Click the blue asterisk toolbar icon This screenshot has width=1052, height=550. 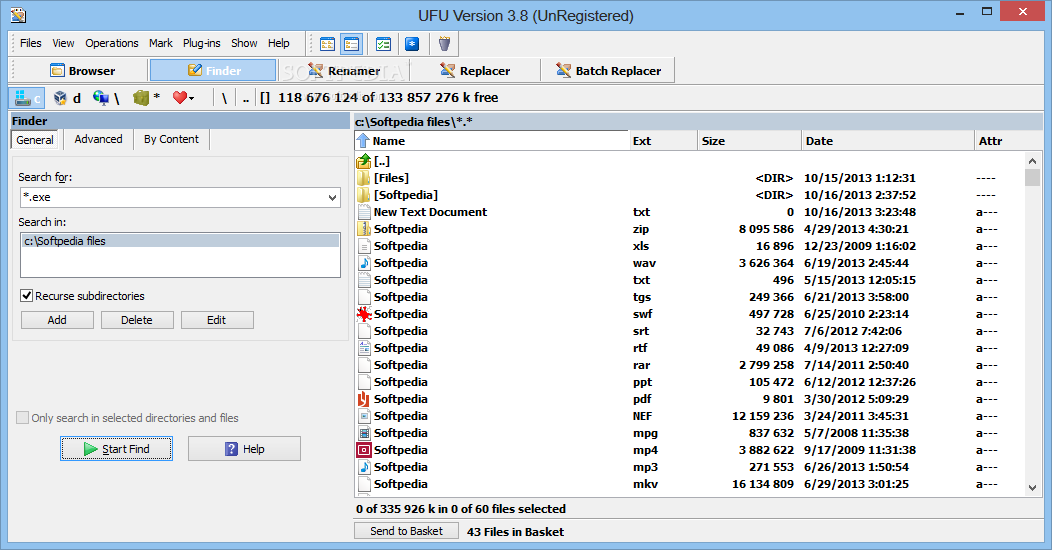point(412,44)
